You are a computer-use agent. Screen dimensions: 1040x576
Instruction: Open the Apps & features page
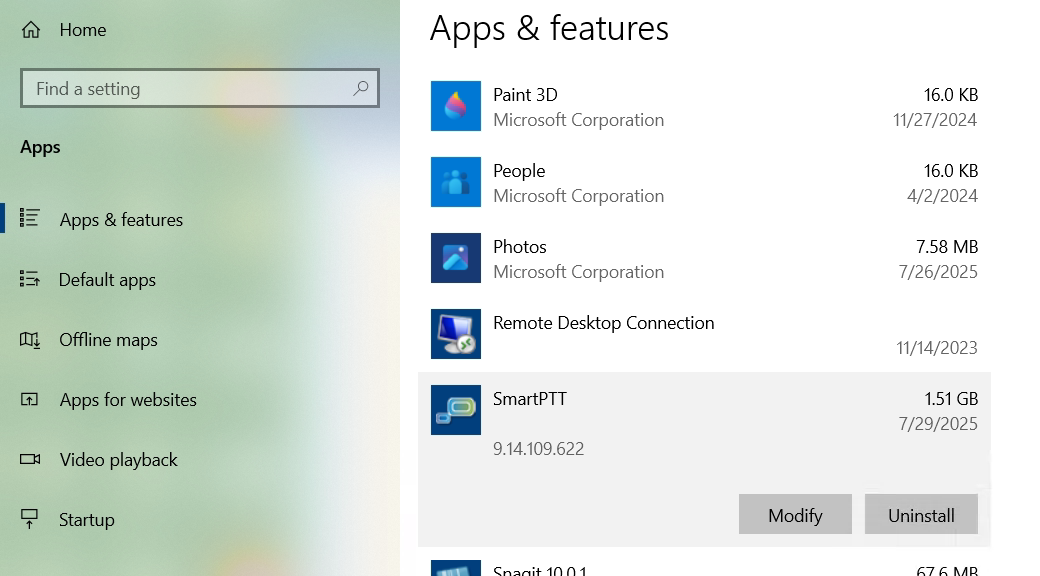[121, 220]
